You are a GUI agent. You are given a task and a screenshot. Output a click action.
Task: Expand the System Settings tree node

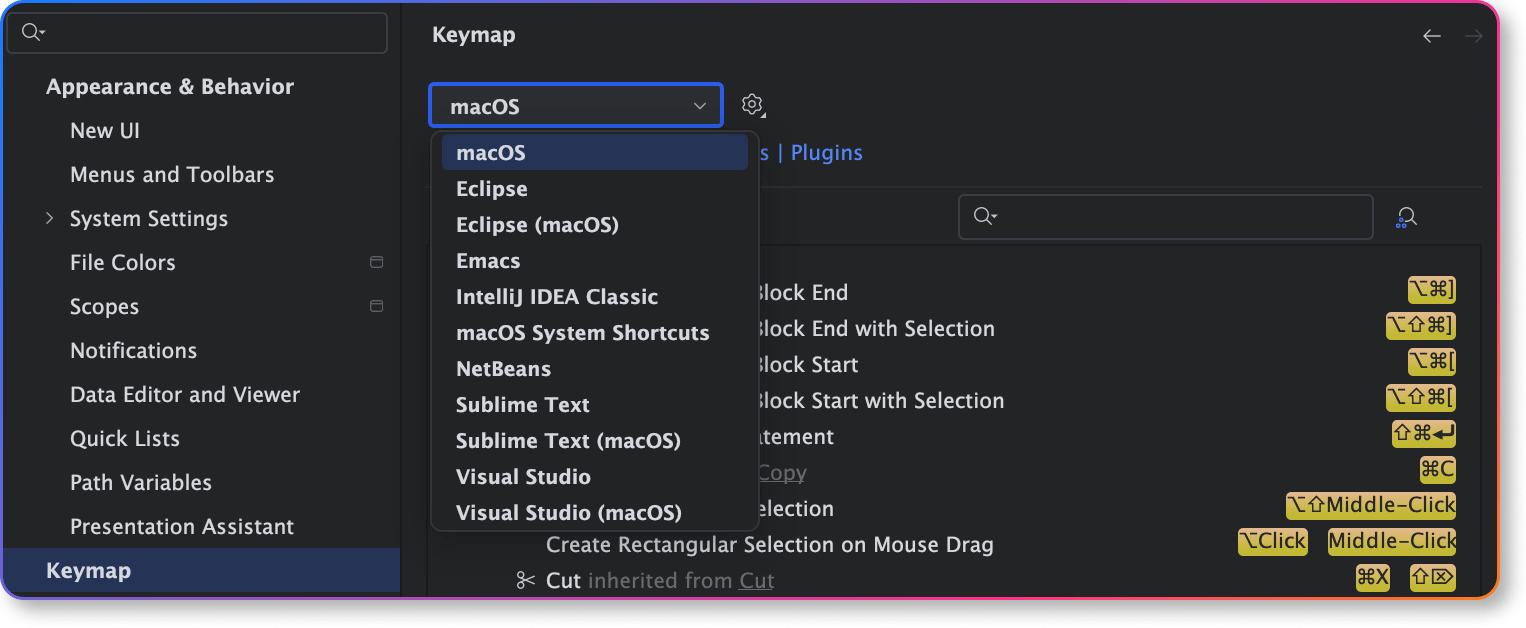pos(50,218)
